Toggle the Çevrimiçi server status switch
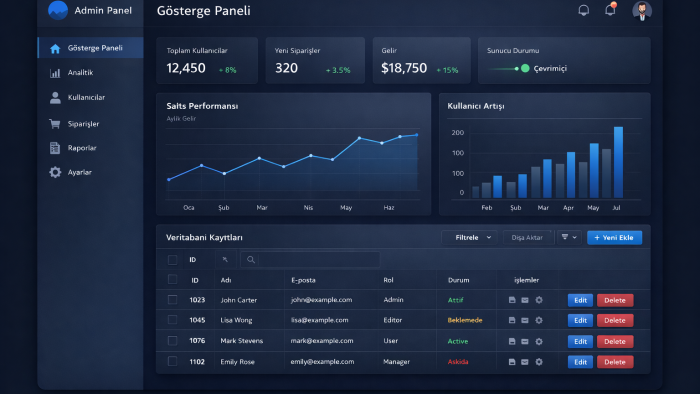Screen dimensions: 700x394 tap(509, 68)
